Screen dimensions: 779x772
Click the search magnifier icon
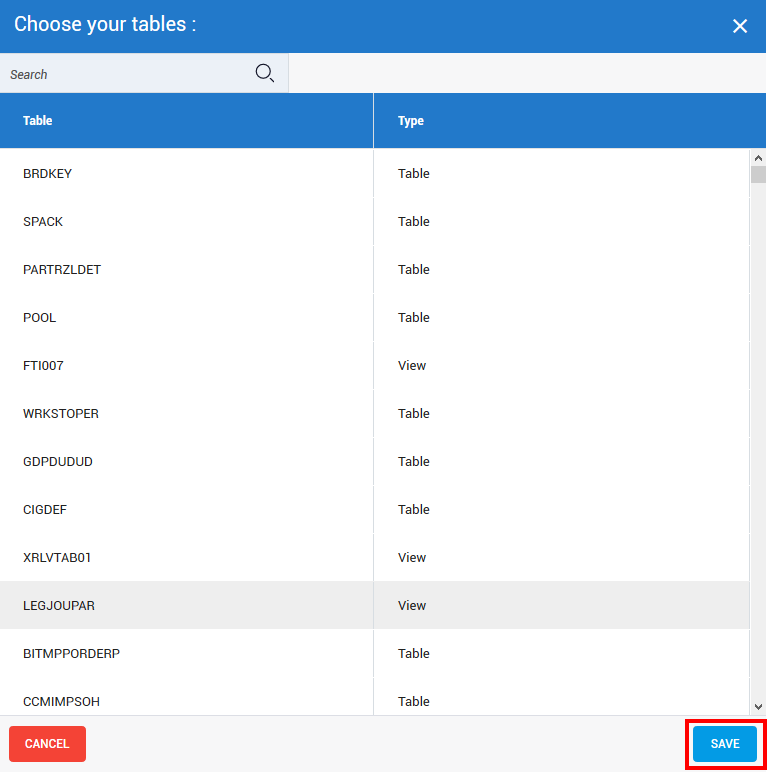pyautogui.click(x=264, y=73)
